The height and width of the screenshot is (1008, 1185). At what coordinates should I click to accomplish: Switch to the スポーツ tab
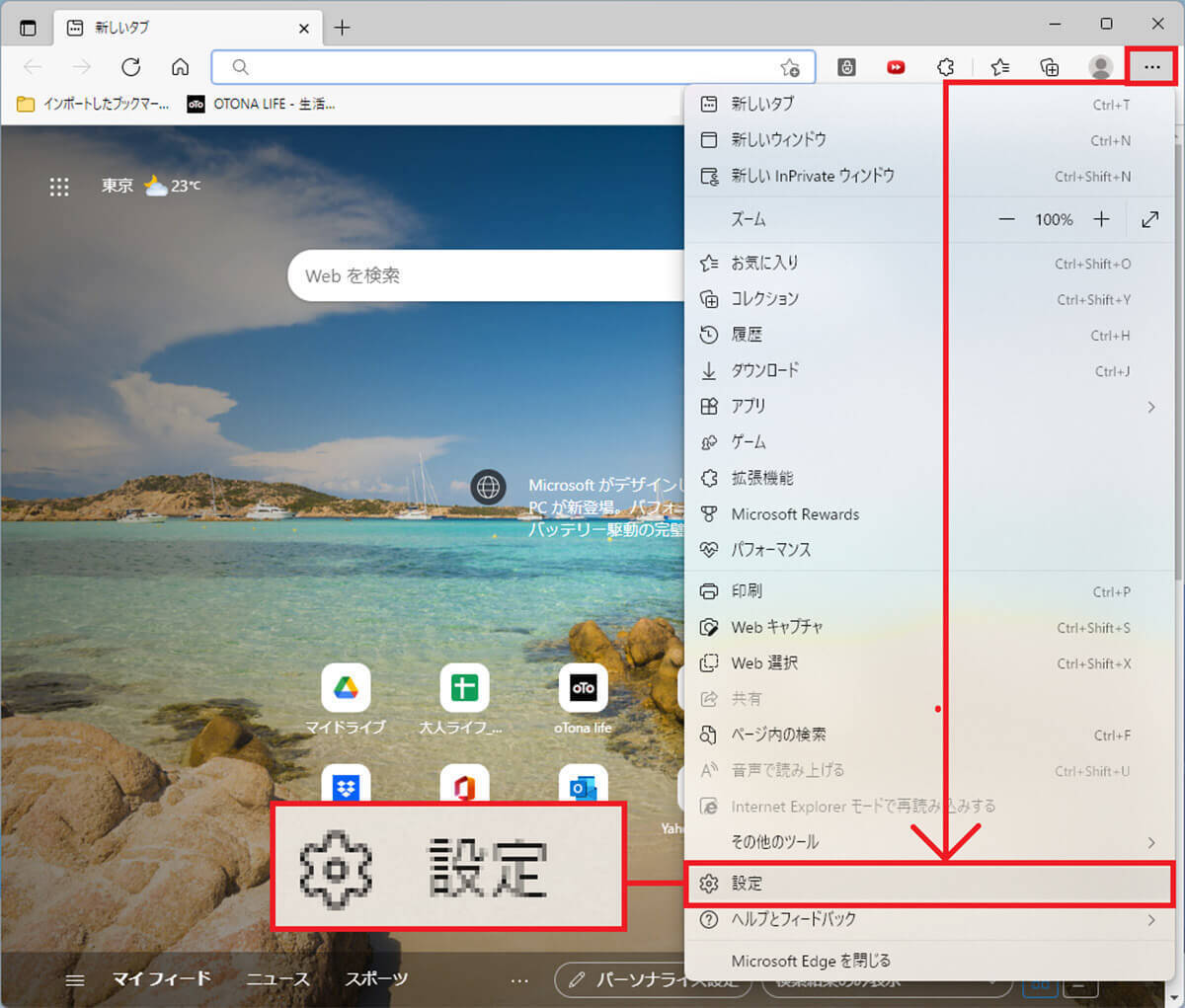(376, 979)
